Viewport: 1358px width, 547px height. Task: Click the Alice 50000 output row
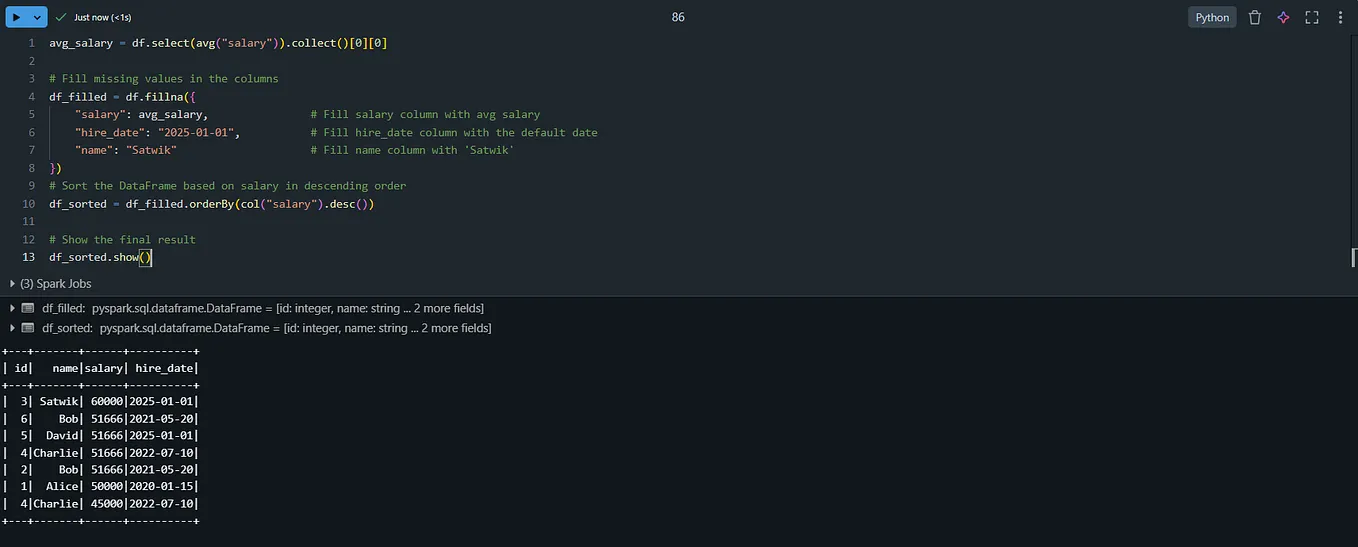tap(100, 487)
